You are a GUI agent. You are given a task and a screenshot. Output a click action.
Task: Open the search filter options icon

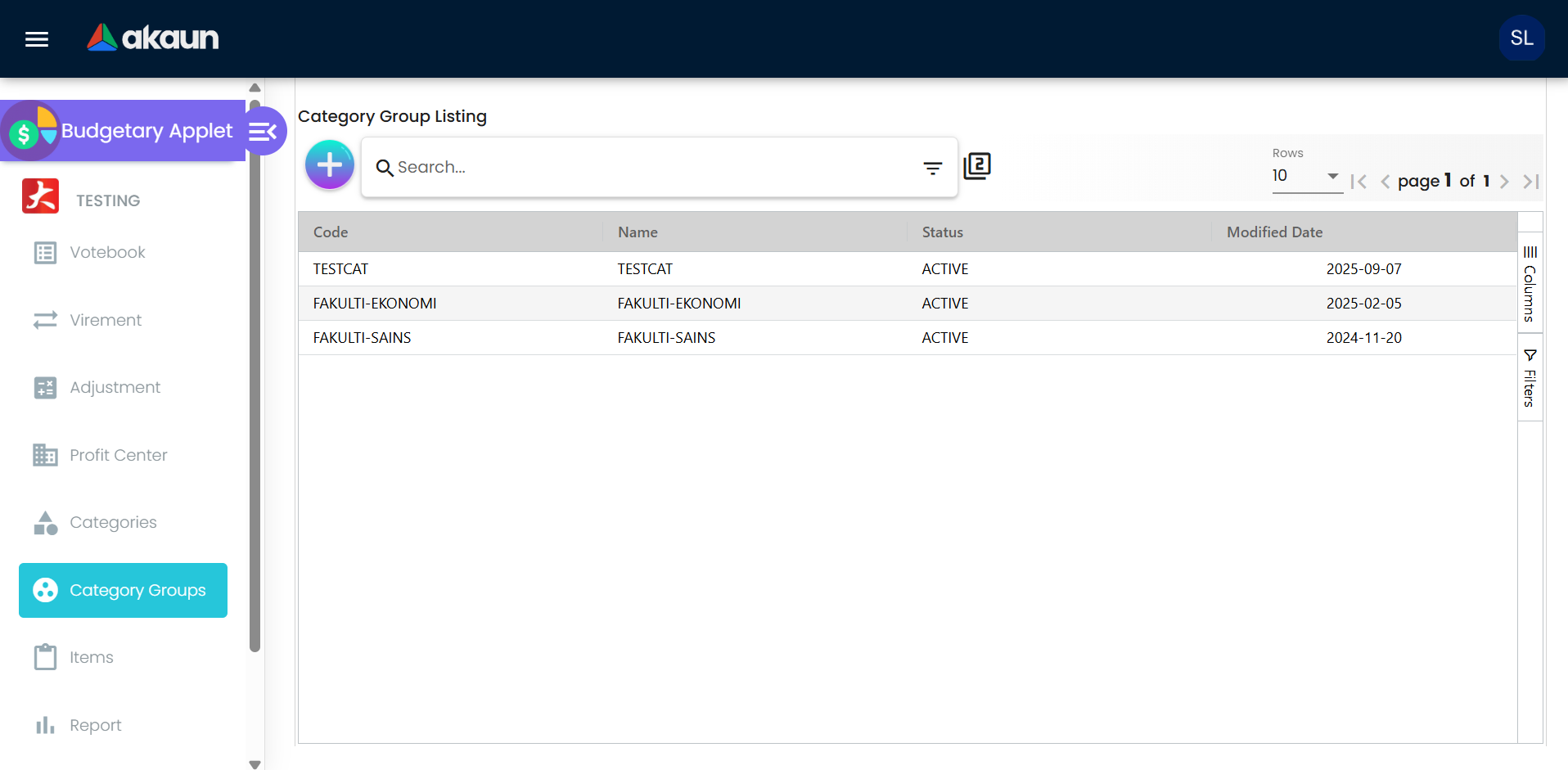click(x=932, y=168)
